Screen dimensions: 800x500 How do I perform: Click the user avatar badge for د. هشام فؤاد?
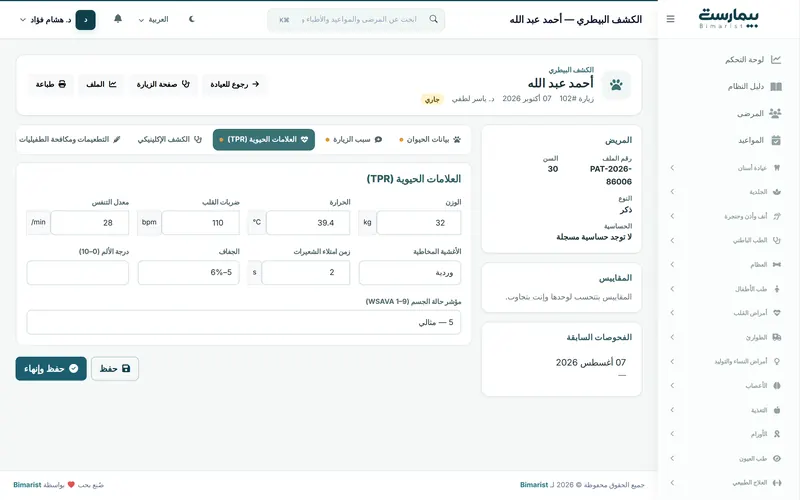click(x=86, y=20)
